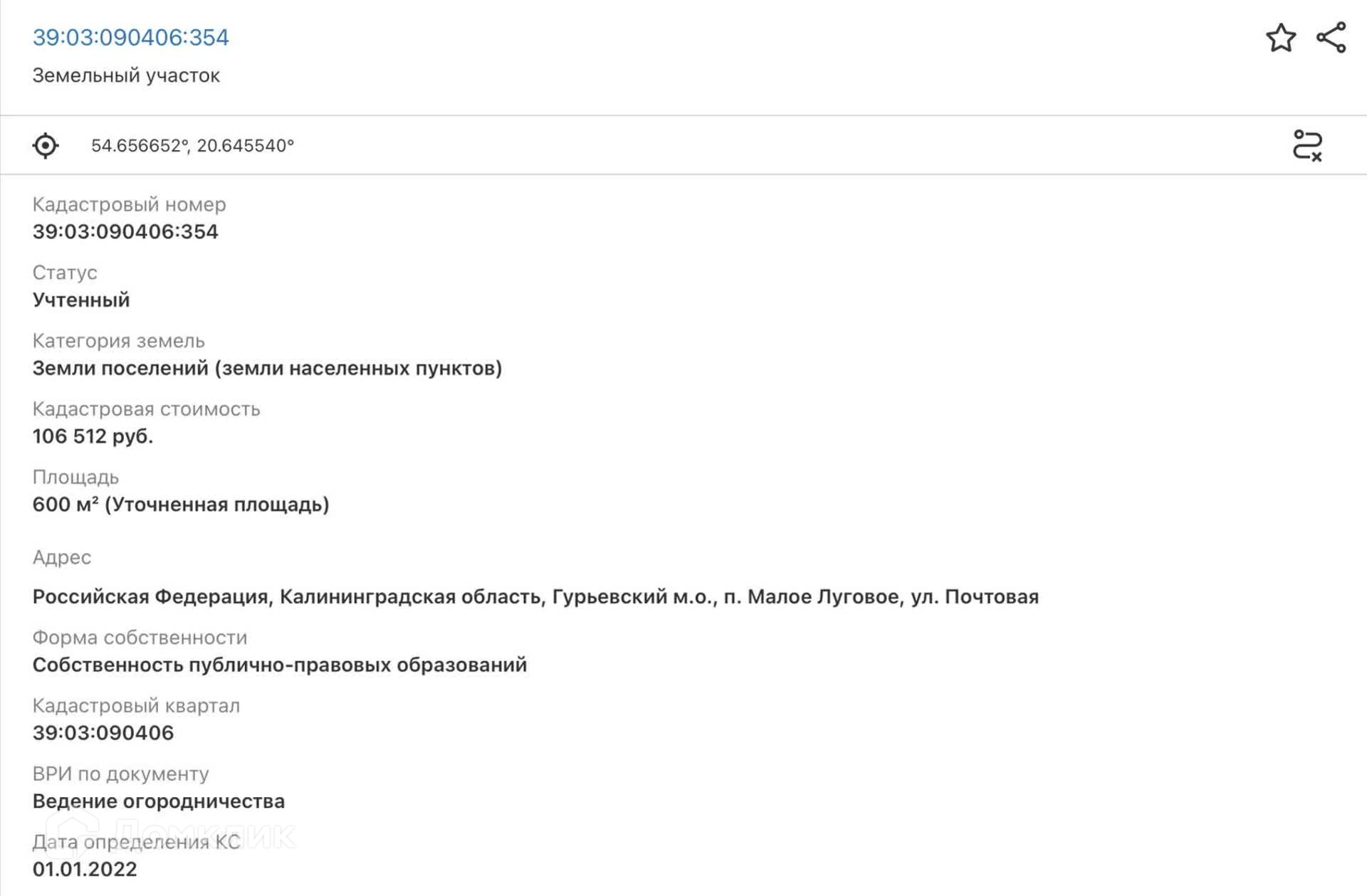This screenshot has width=1367, height=896.
Task: Click the locate-on-map crosshair icon
Action: point(46,145)
